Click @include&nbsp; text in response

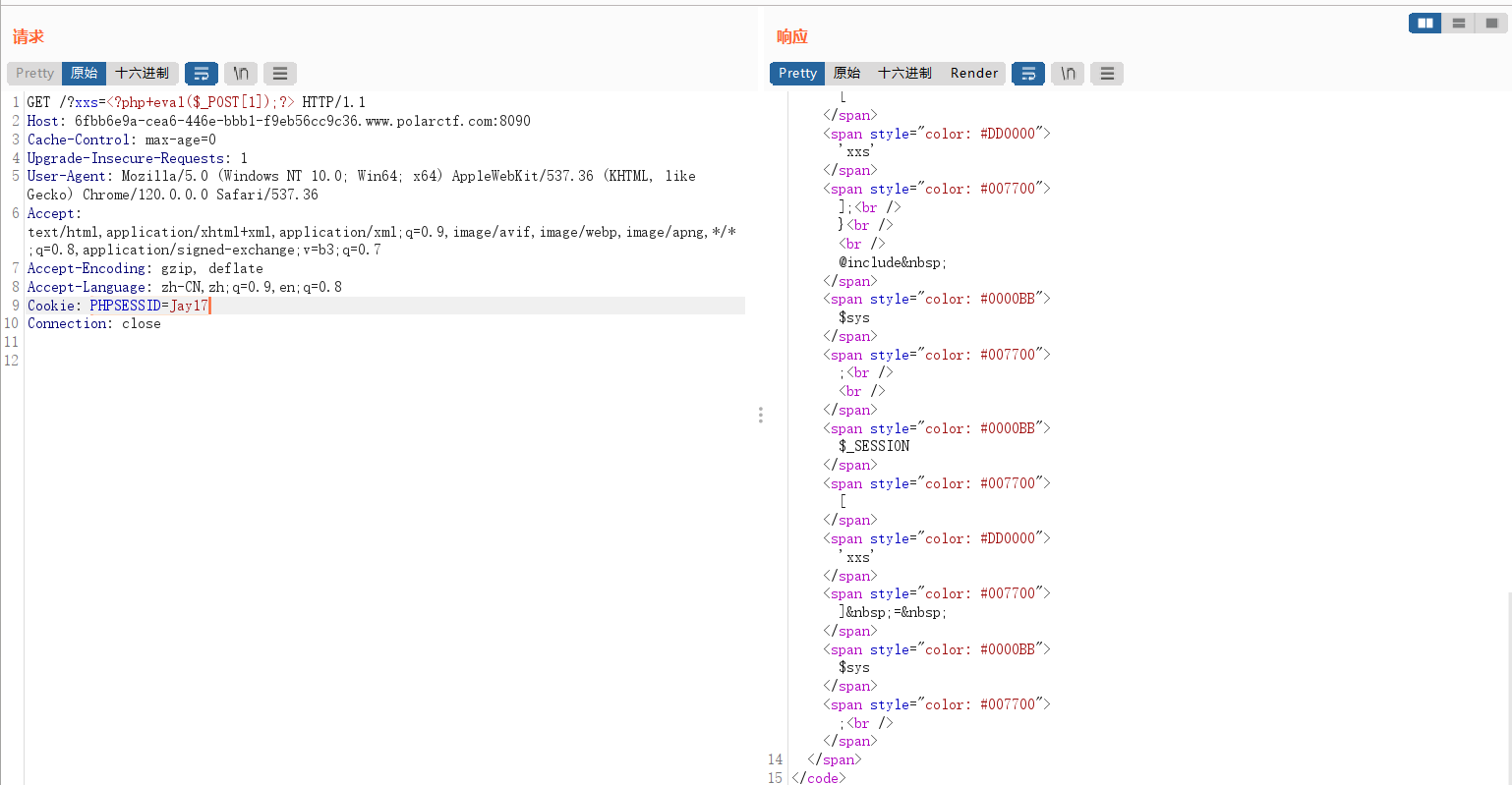[893, 262]
